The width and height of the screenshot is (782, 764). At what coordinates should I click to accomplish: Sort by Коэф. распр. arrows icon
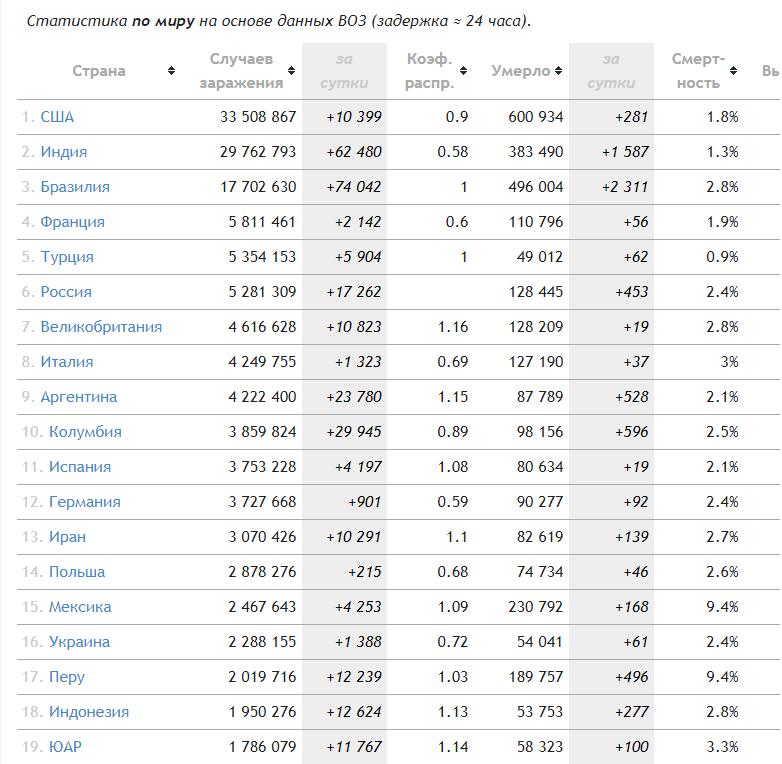463,70
